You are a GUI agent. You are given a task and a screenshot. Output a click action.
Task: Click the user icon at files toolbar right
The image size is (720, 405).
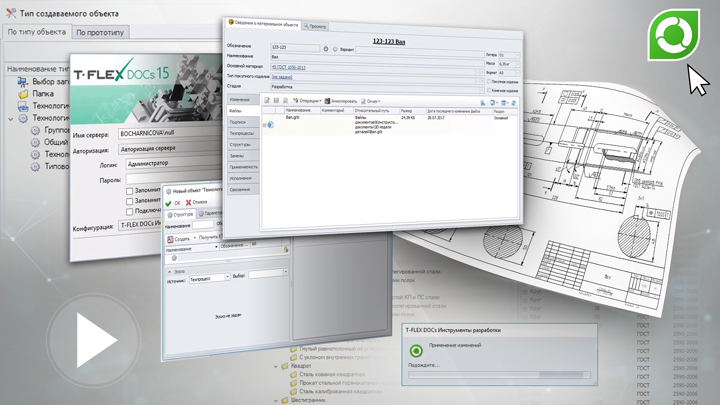pos(483,102)
